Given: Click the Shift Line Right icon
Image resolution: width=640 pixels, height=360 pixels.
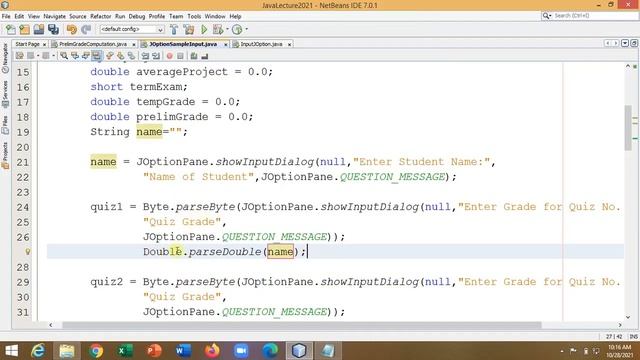Looking at the screenshot, I should [156, 56].
